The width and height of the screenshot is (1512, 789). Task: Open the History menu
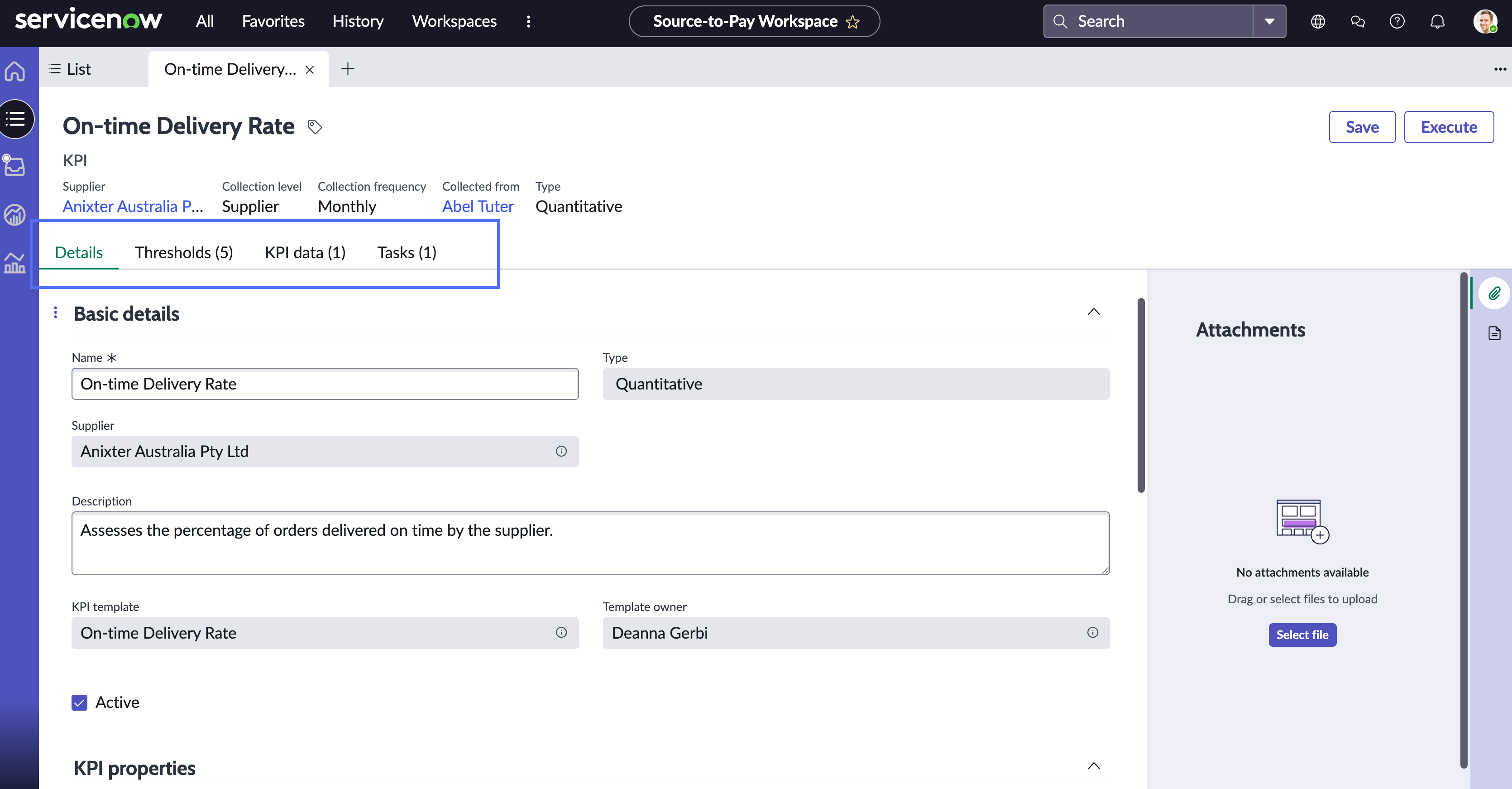pyautogui.click(x=358, y=22)
